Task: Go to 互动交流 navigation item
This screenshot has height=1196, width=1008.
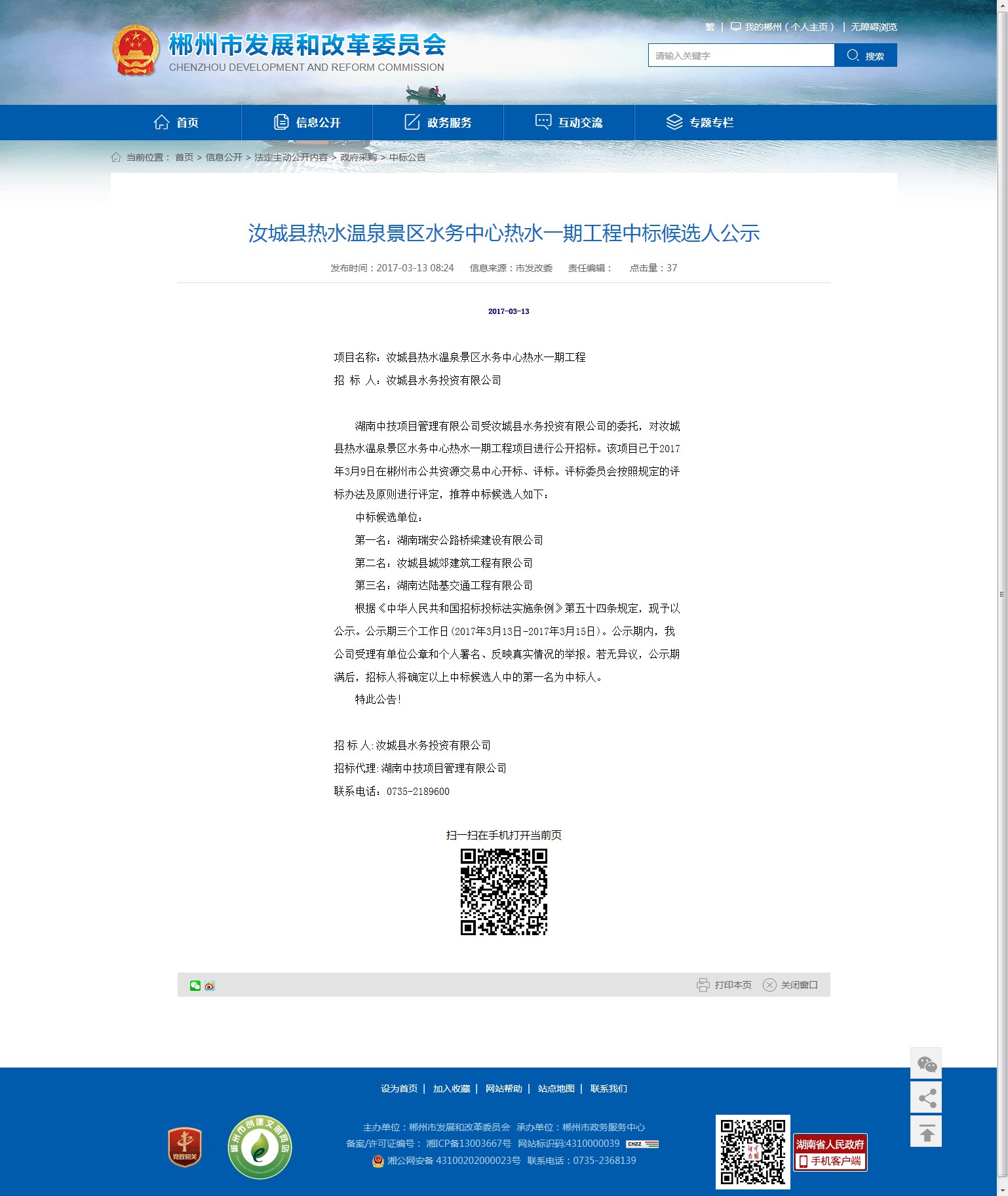Action: [569, 123]
